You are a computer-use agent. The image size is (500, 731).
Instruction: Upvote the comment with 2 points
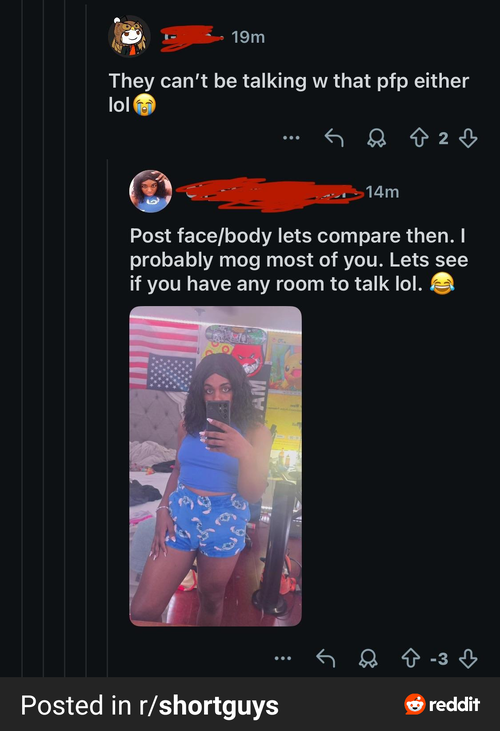[x=419, y=138]
